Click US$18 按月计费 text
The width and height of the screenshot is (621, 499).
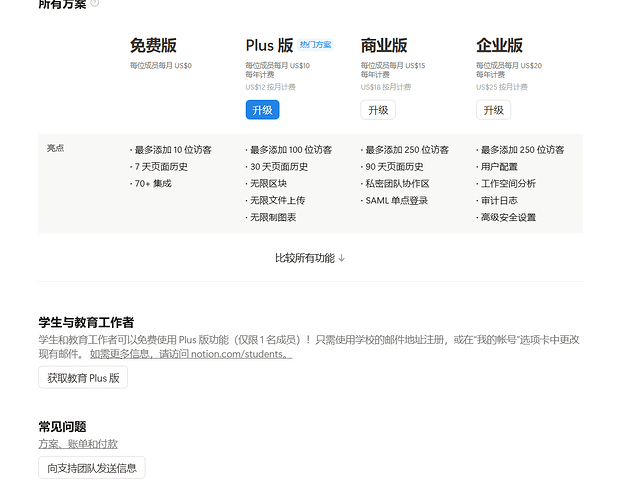386,87
